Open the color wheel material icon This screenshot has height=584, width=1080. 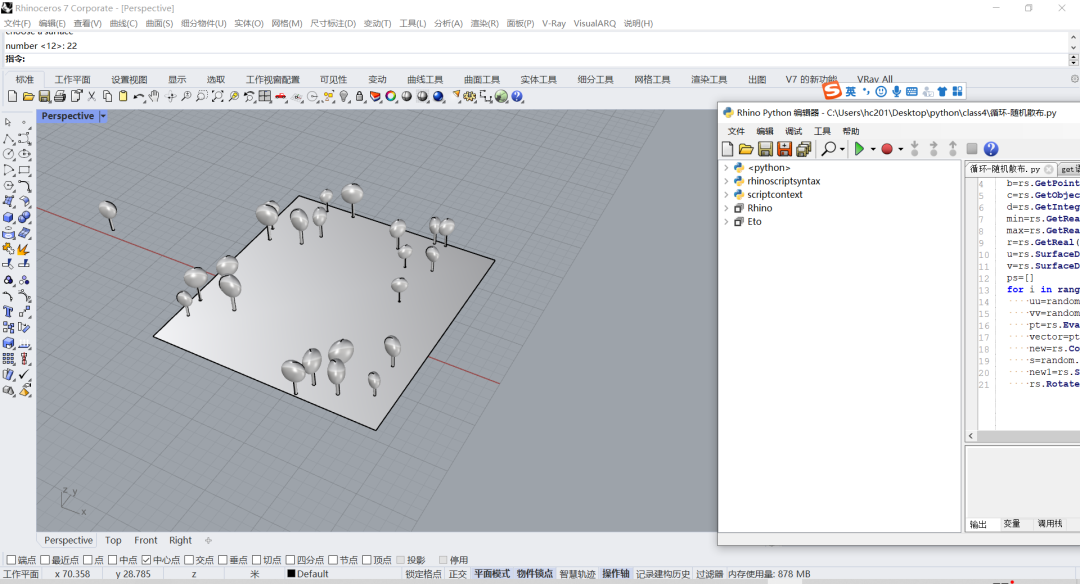tap(391, 96)
